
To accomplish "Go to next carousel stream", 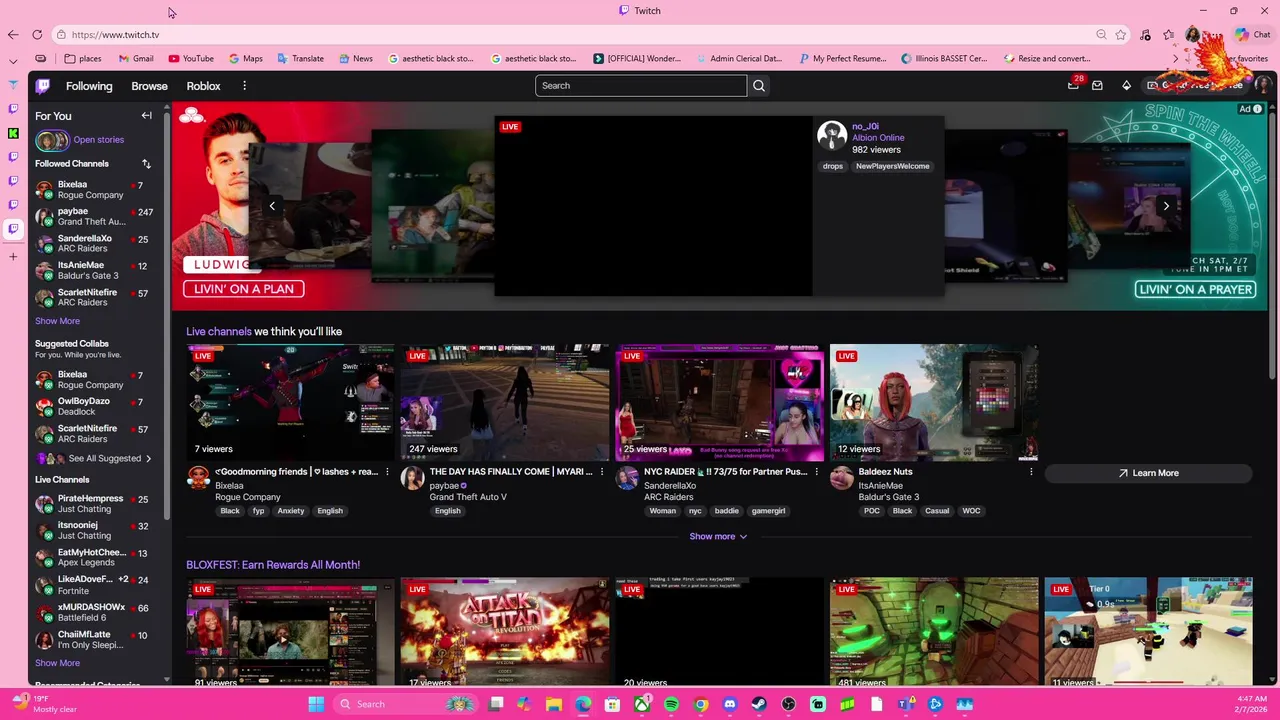I will (1166, 206).
